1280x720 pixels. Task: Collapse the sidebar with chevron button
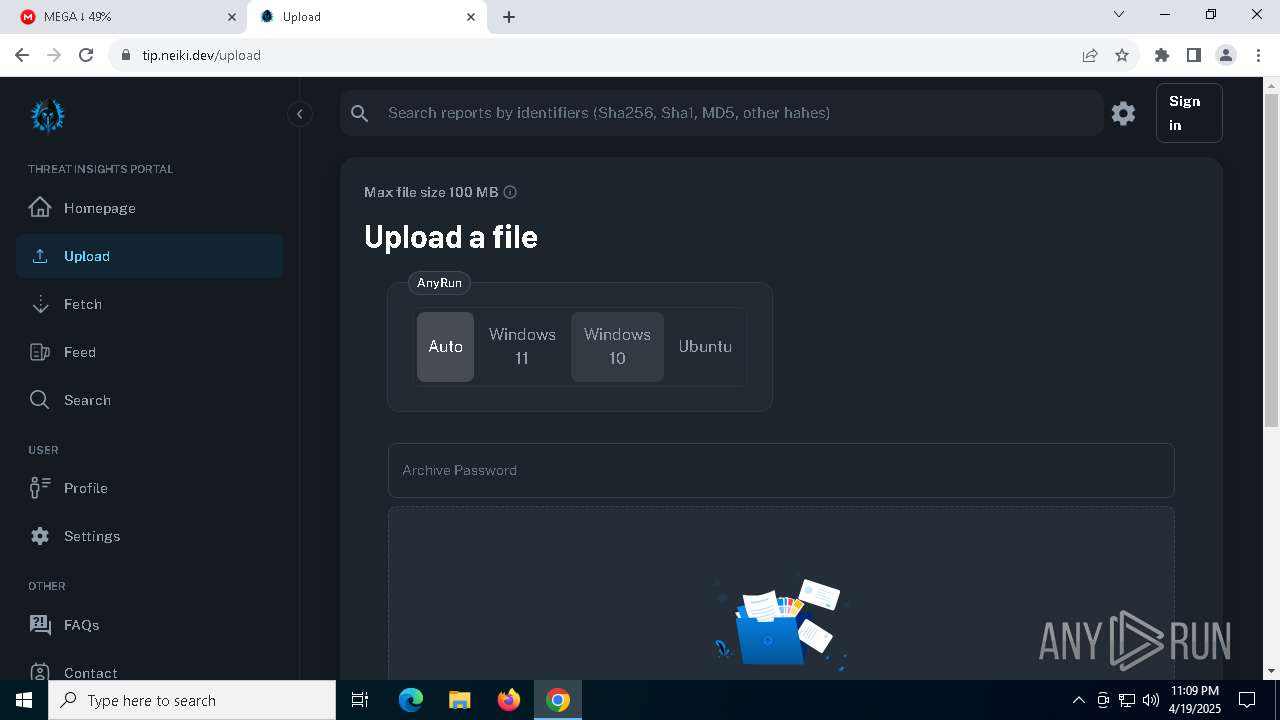[300, 114]
